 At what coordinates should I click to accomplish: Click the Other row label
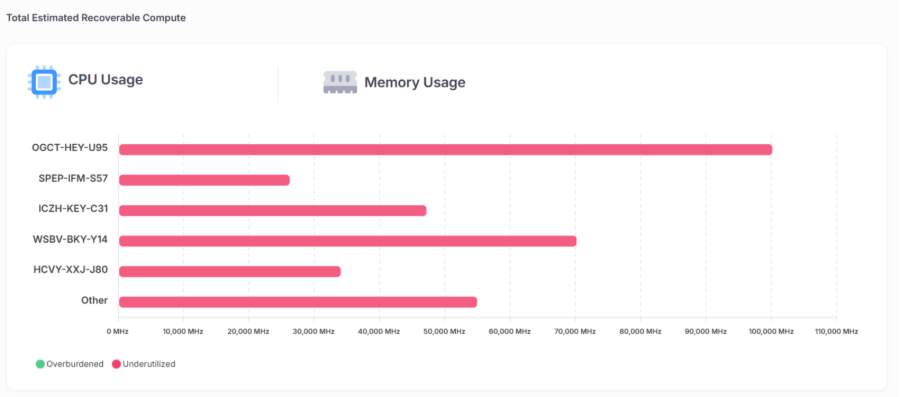pos(95,300)
